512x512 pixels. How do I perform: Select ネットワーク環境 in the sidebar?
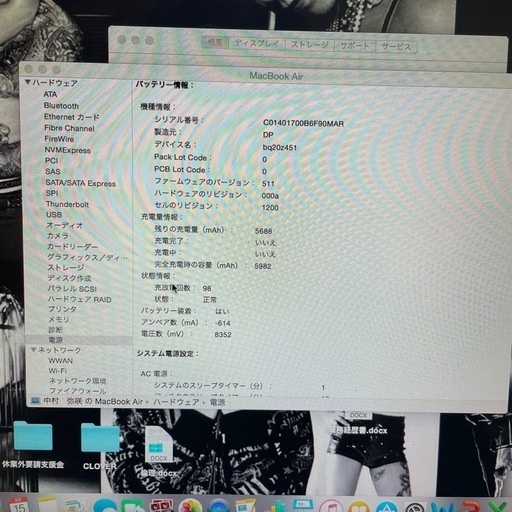click(78, 381)
